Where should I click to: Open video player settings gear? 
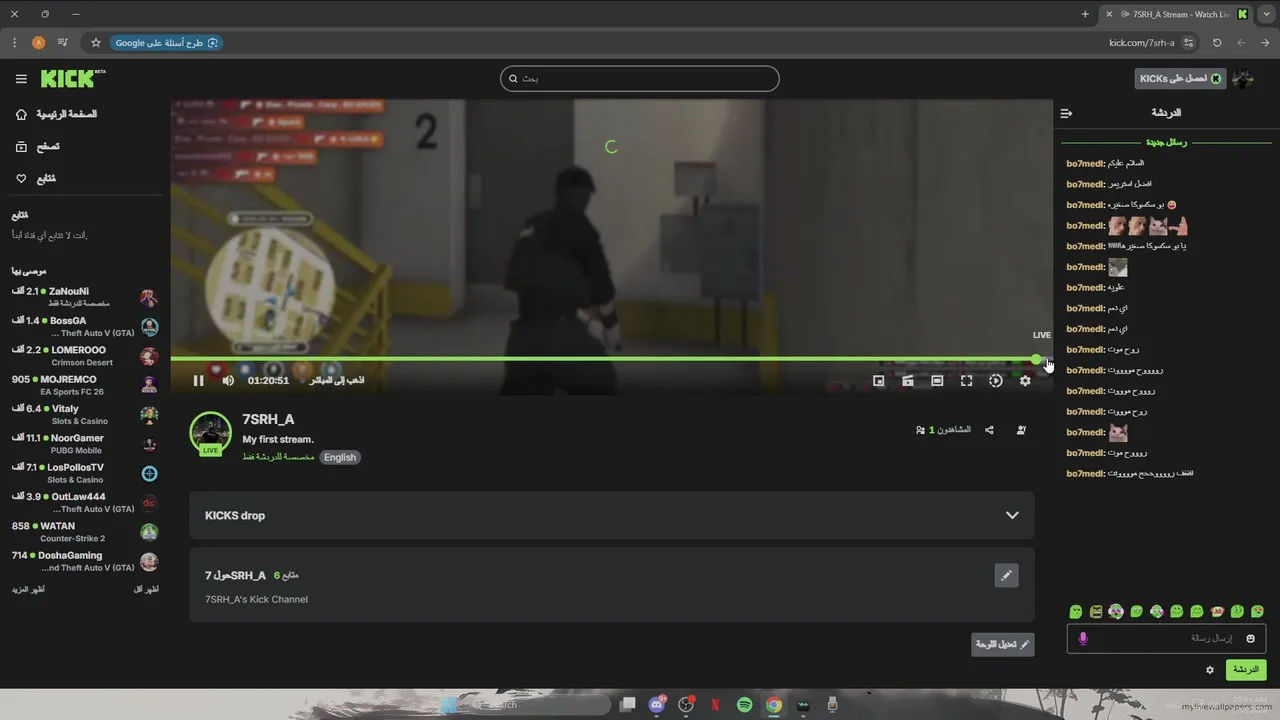pos(1025,380)
